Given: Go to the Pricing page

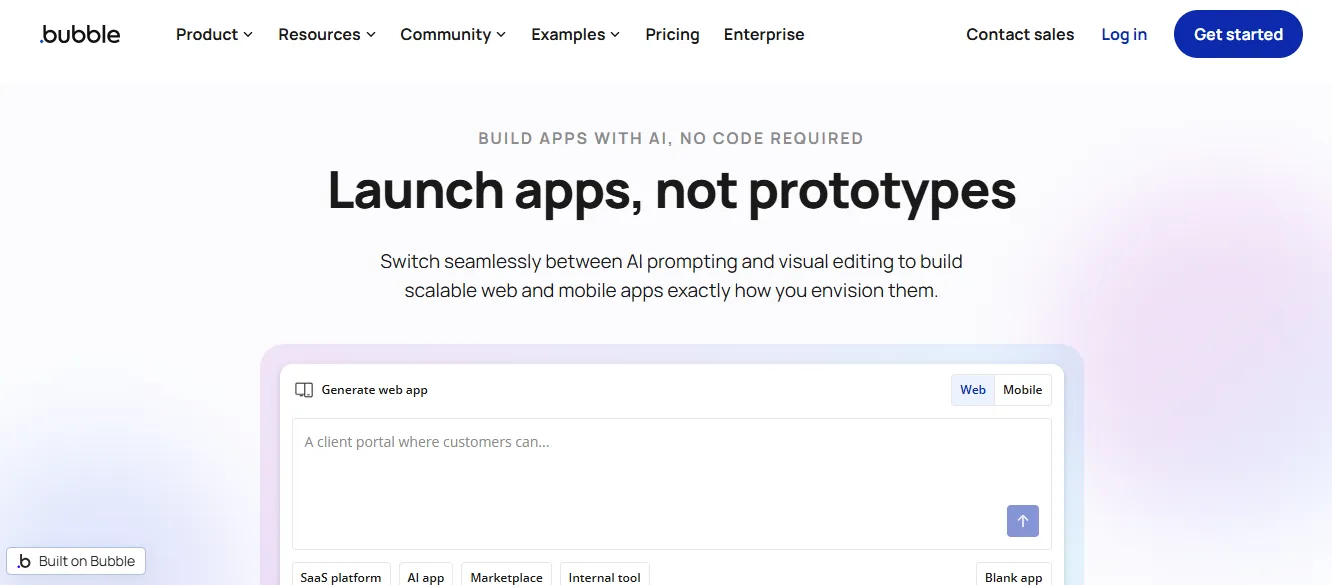Looking at the screenshot, I should point(672,35).
